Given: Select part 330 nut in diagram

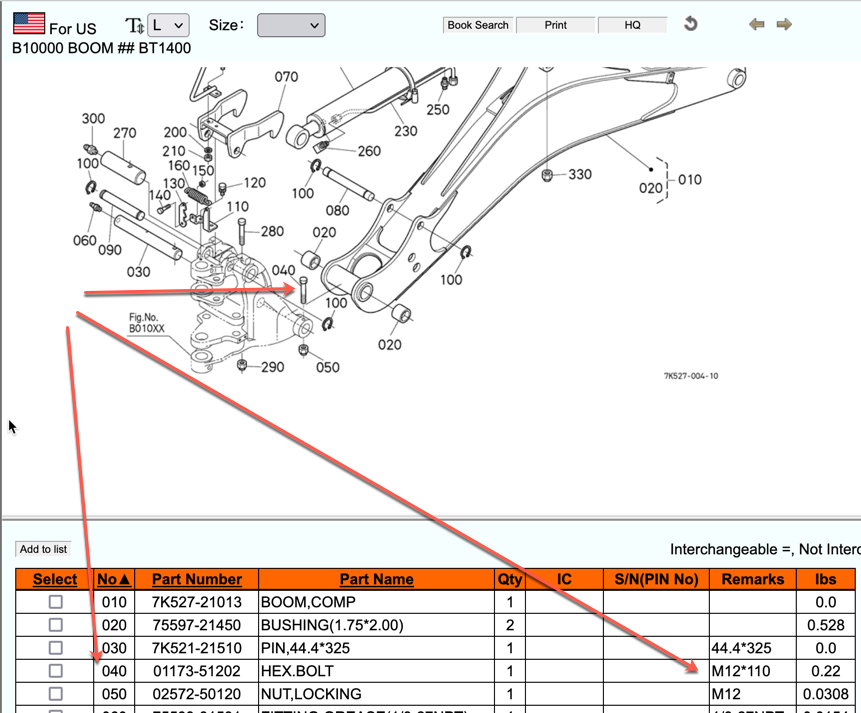Looking at the screenshot, I should [x=548, y=176].
